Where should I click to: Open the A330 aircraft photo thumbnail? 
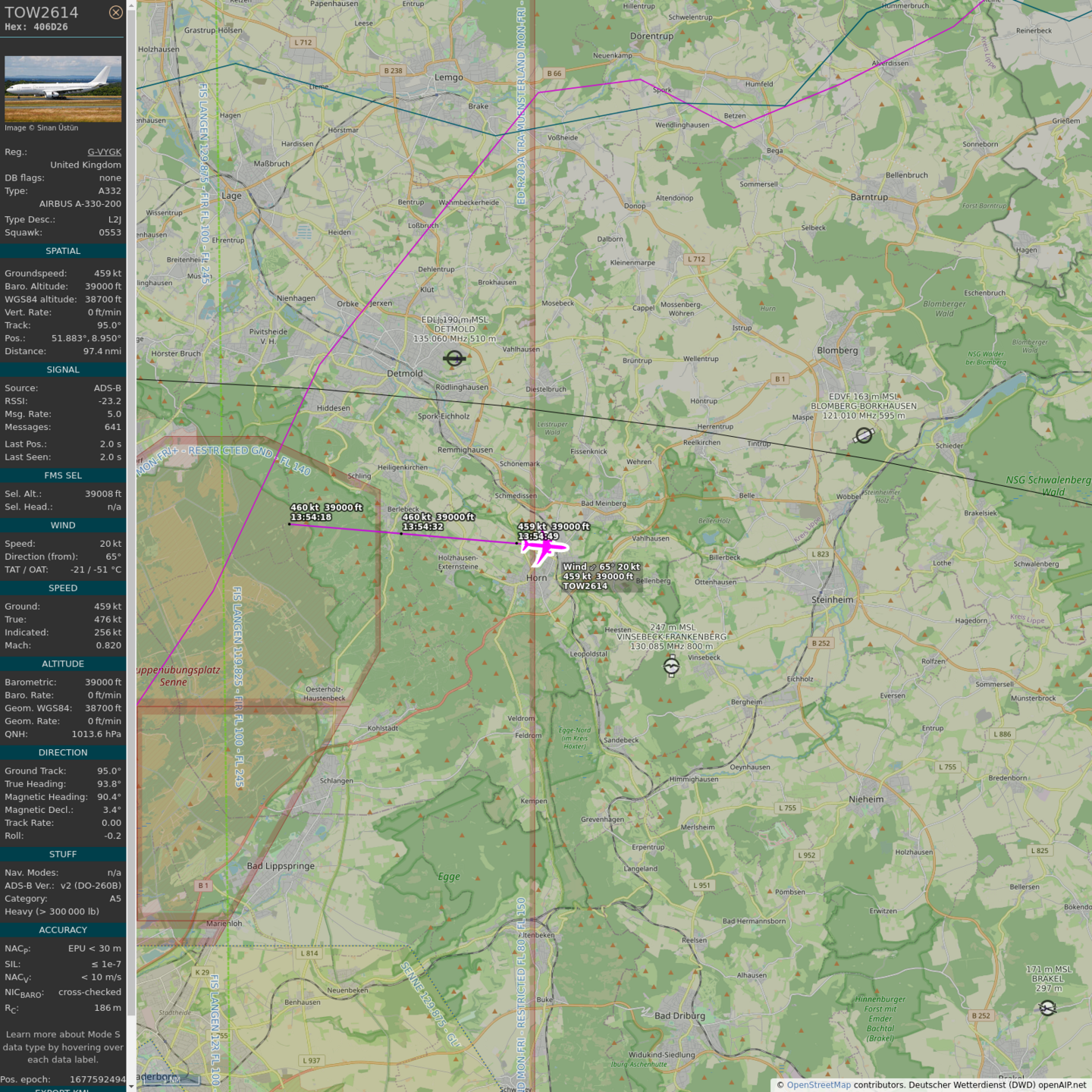click(63, 89)
